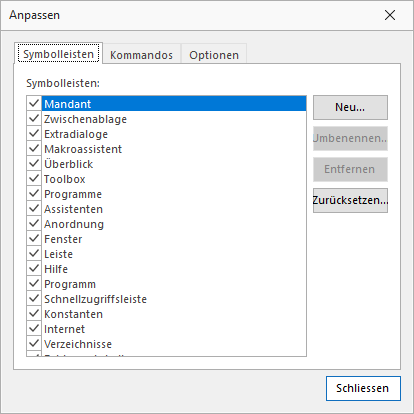Close dialog with the Schliessen button
Image resolution: width=414 pixels, height=414 pixels.
363,388
